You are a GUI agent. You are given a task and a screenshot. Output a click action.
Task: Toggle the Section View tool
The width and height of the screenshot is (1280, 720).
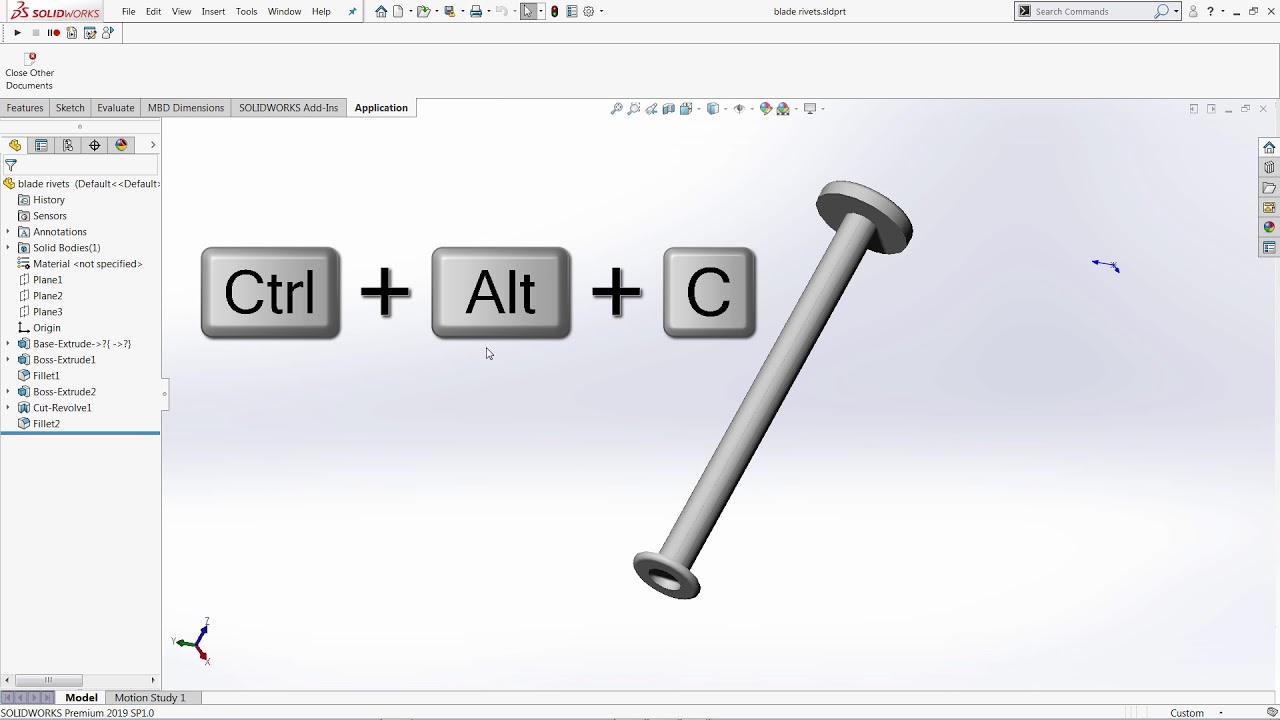(669, 108)
